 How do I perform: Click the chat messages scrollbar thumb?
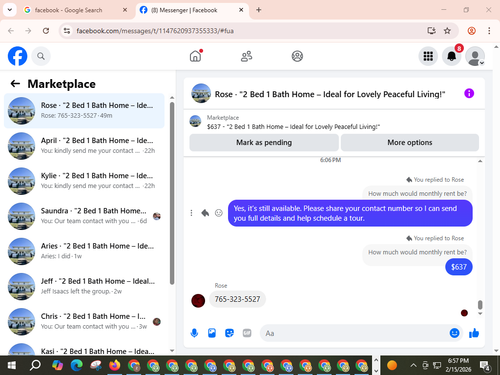coord(480,305)
